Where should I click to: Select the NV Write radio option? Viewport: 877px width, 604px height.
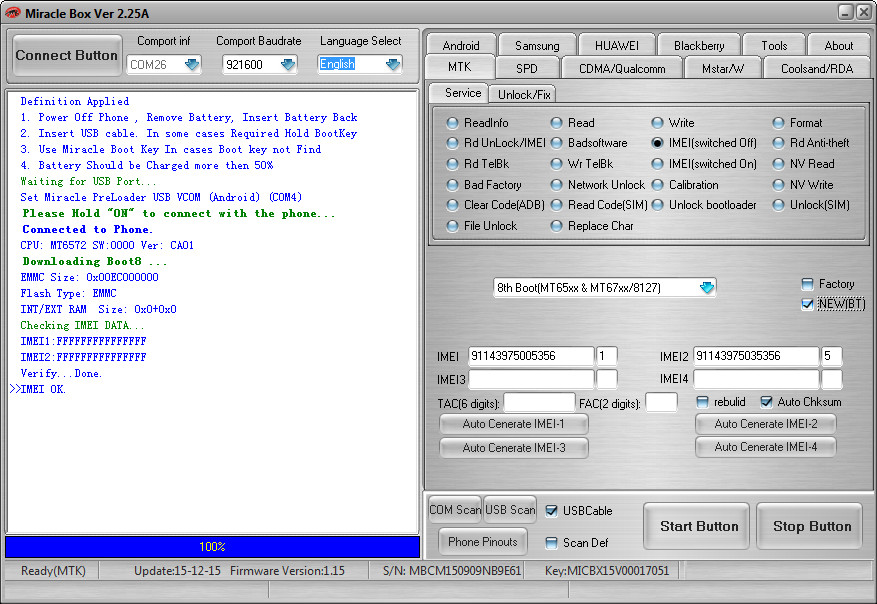click(803, 185)
